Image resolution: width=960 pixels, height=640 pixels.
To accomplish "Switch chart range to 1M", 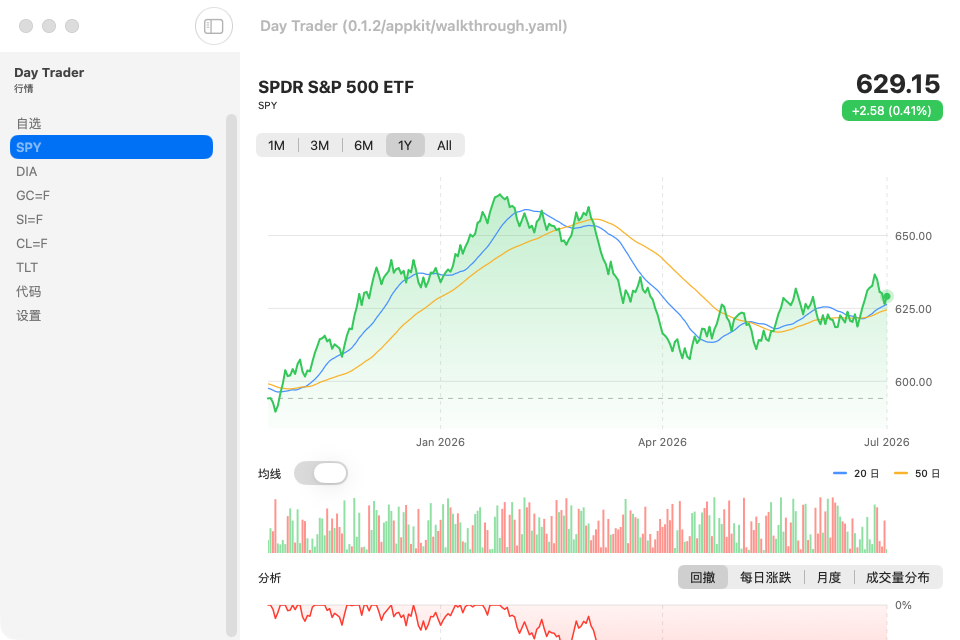I will coord(277,146).
